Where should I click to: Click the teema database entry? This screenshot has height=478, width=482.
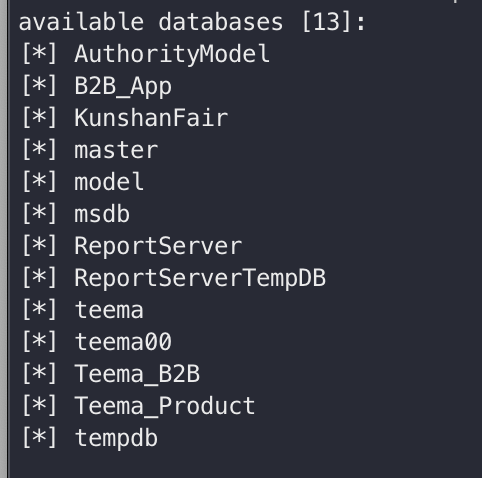(109, 310)
